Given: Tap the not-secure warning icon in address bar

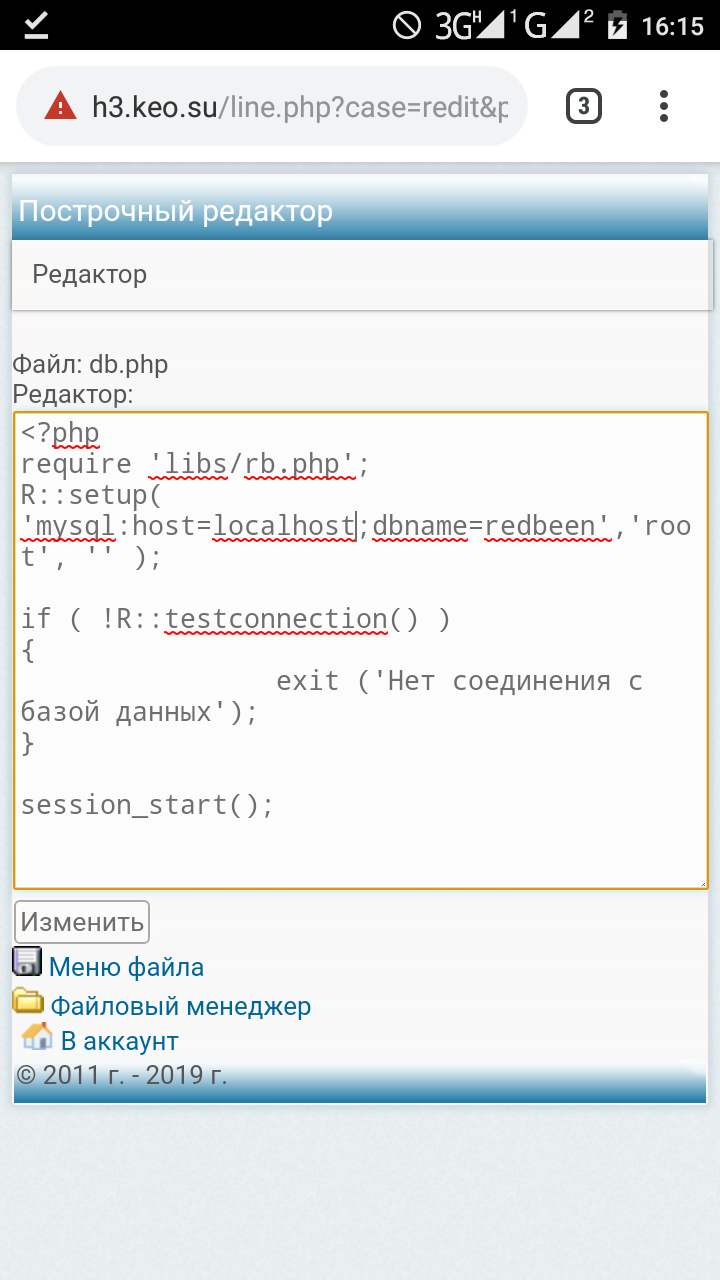Looking at the screenshot, I should [61, 106].
